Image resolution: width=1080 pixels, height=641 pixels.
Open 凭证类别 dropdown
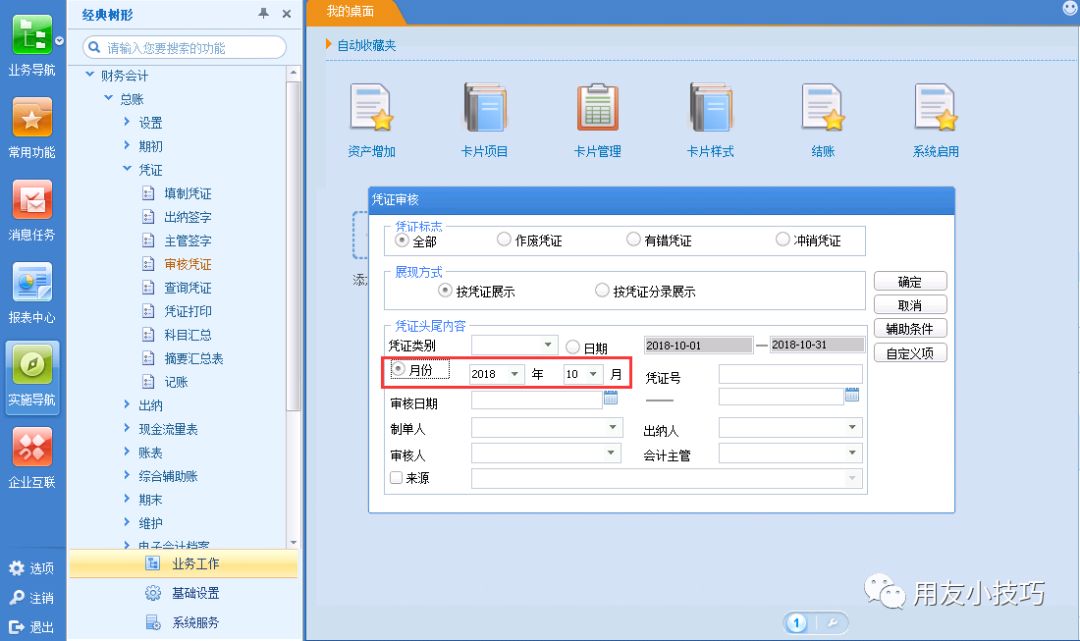click(x=548, y=344)
